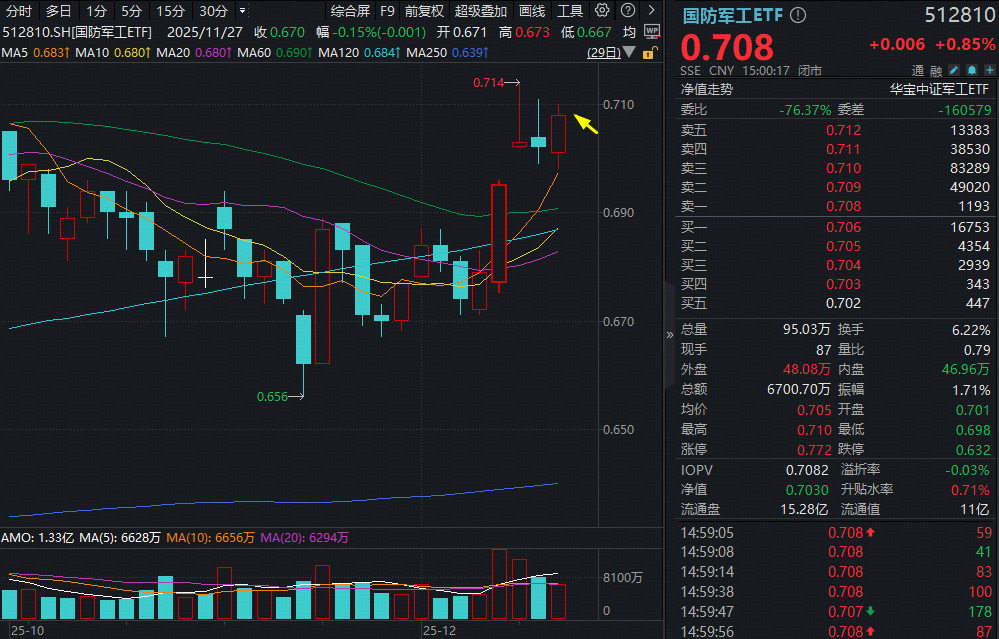Screen dimensions: 999x639
Task: Select the 15分 period tab
Action: pos(170,11)
